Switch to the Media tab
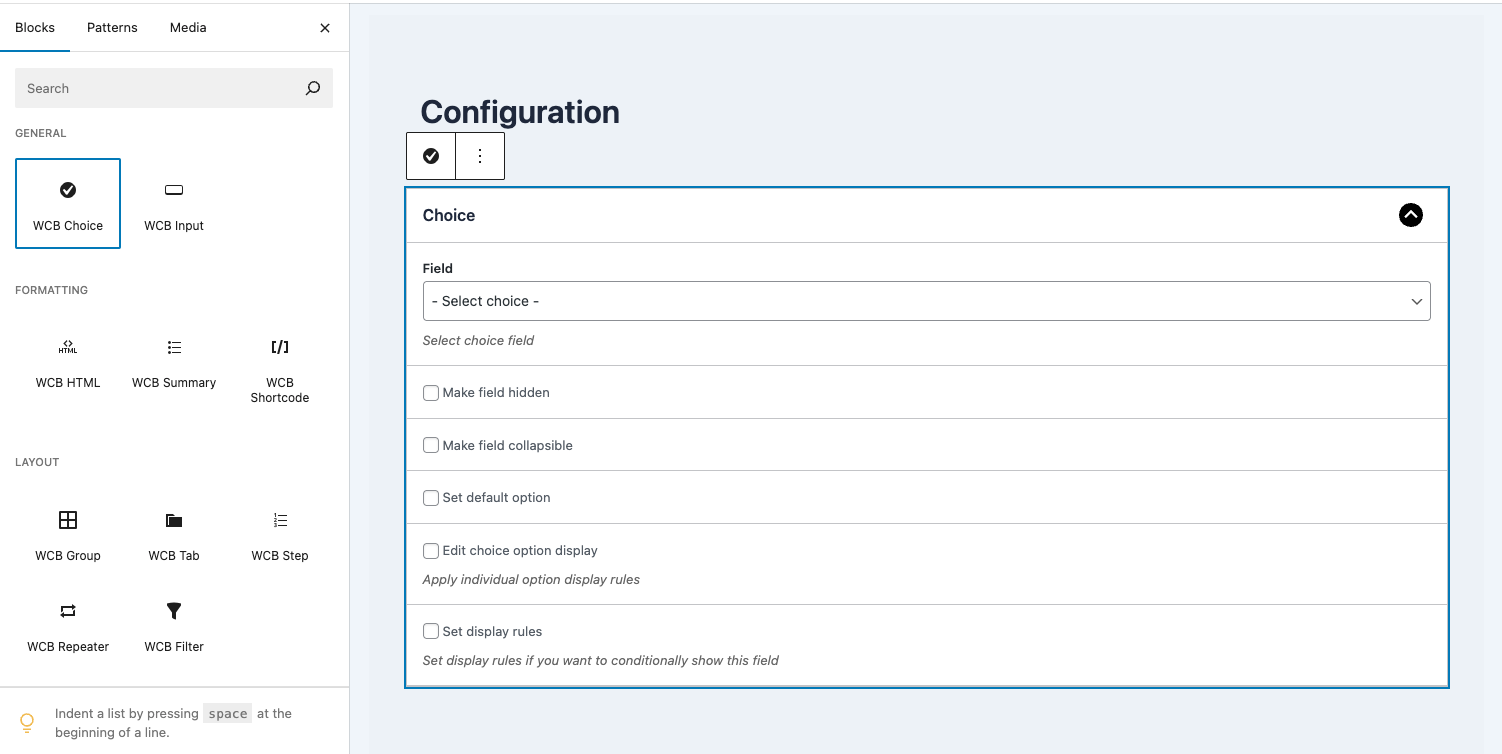Image resolution: width=1502 pixels, height=754 pixels. 188,27
